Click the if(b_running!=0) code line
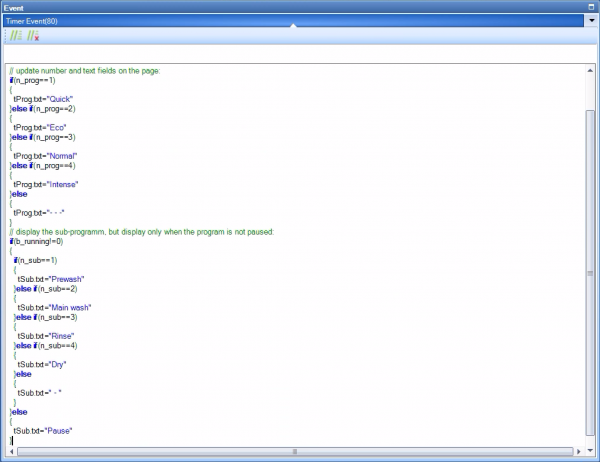Viewport: 600px width, 462px height. click(37, 241)
